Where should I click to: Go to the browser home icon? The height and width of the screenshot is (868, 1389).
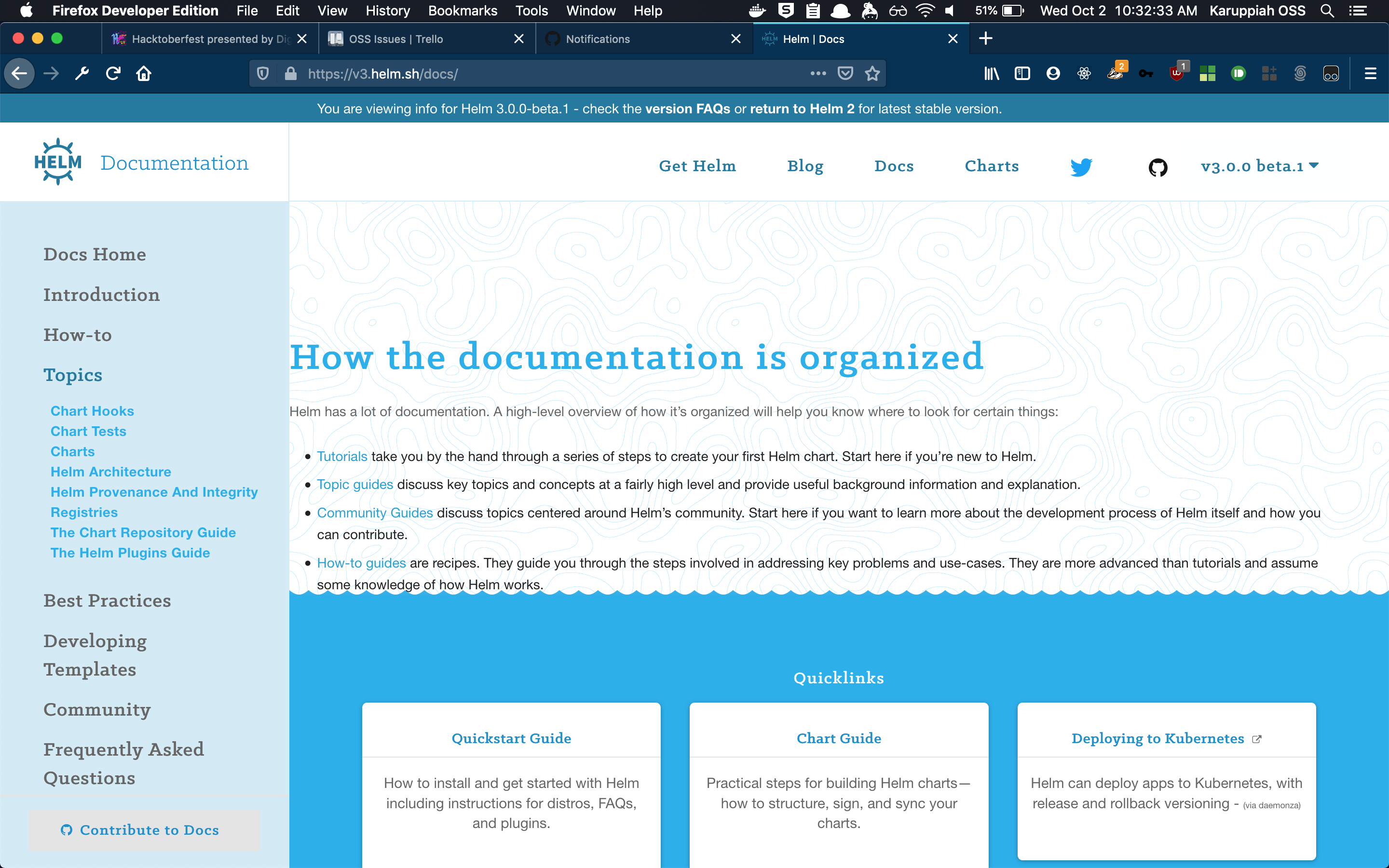144,73
